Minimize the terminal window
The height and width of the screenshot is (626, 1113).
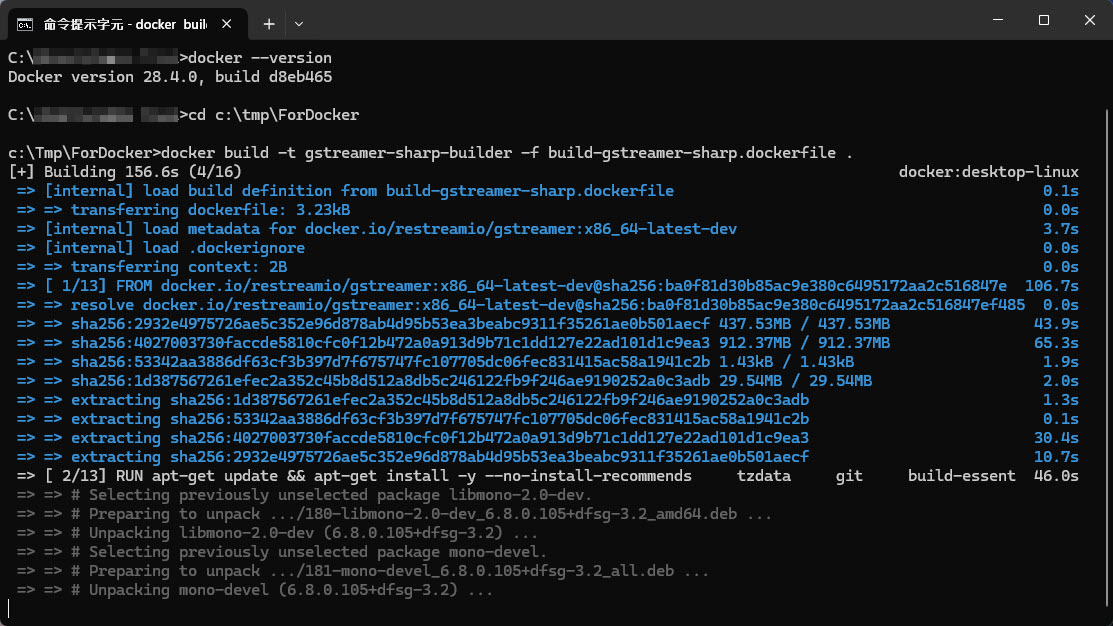click(997, 20)
